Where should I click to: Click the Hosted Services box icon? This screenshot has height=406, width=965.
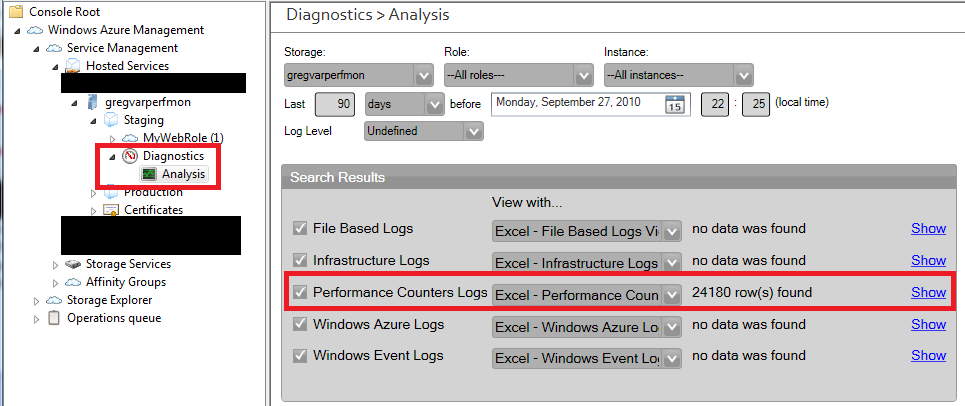coord(73,65)
